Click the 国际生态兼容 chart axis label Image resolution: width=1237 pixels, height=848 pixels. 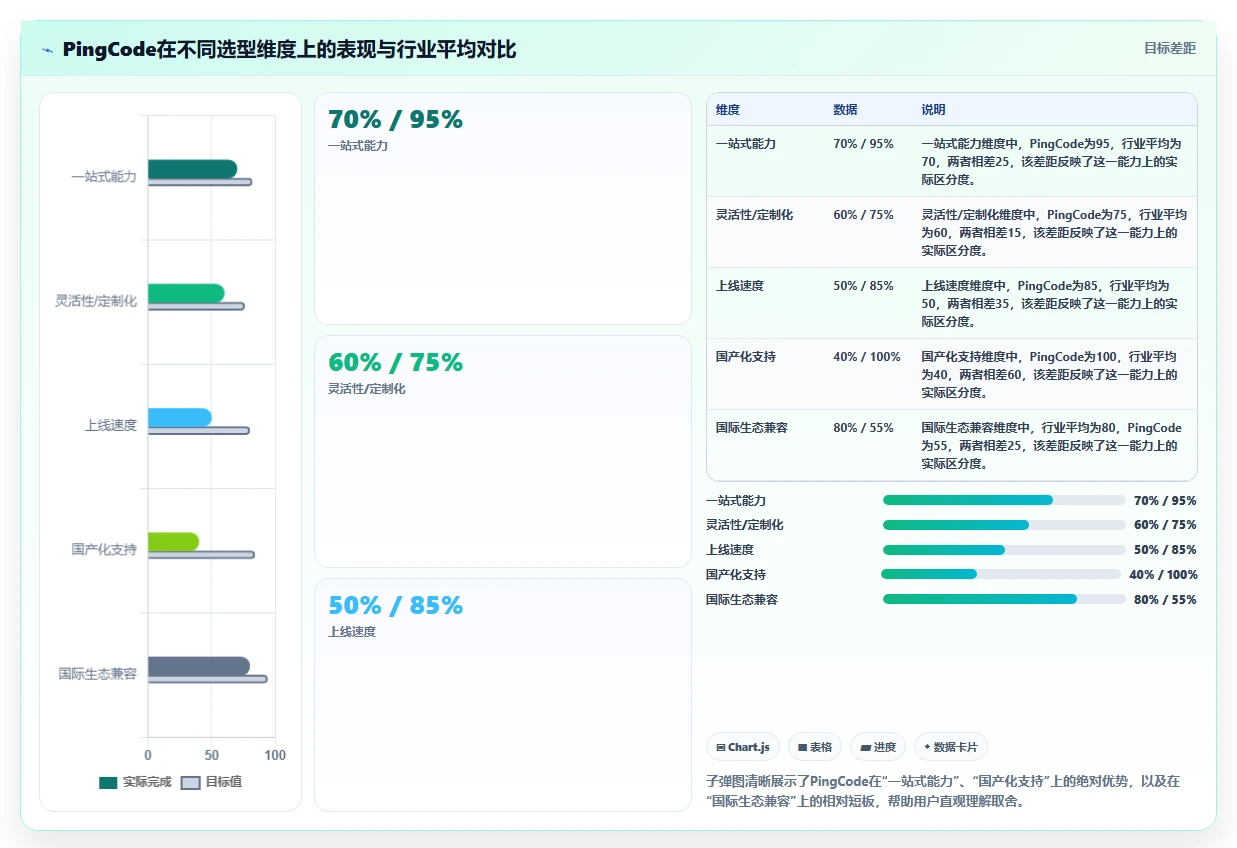[98, 674]
